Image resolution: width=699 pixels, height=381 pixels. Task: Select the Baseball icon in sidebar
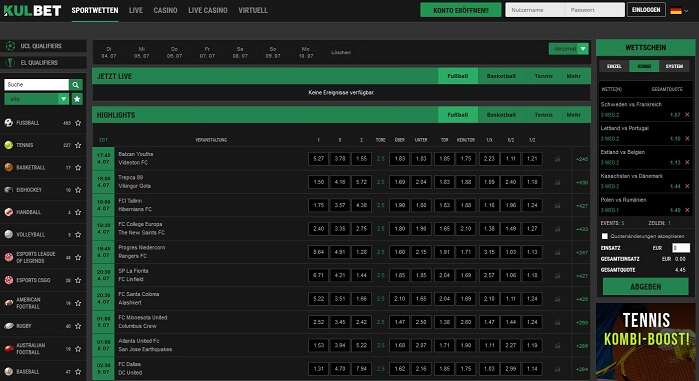click(x=8, y=371)
